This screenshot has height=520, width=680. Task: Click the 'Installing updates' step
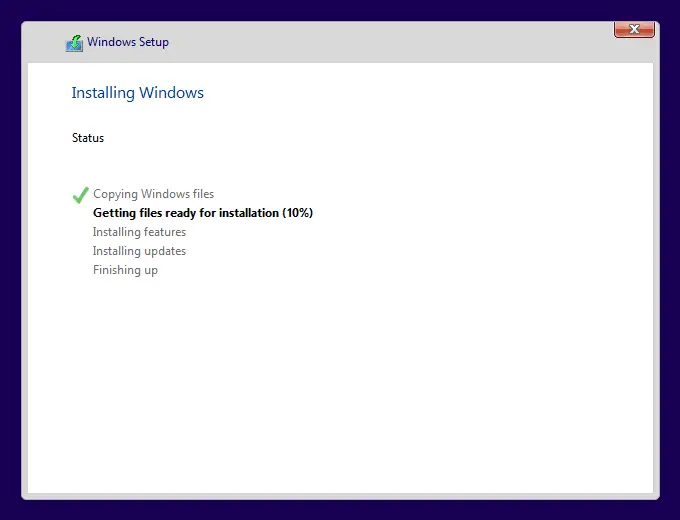[x=139, y=251]
